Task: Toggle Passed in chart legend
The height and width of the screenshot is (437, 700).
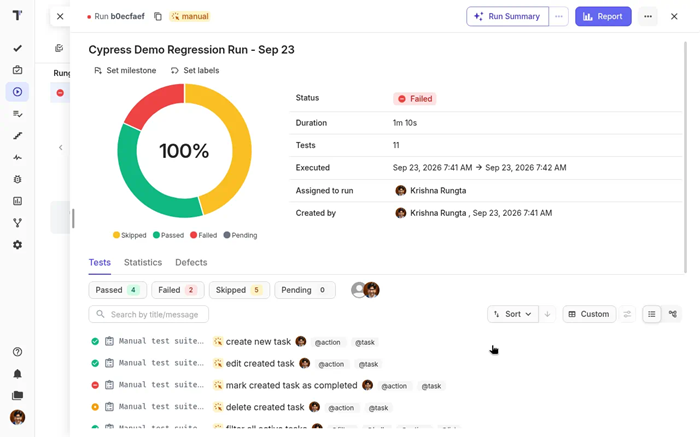Action: coord(168,235)
